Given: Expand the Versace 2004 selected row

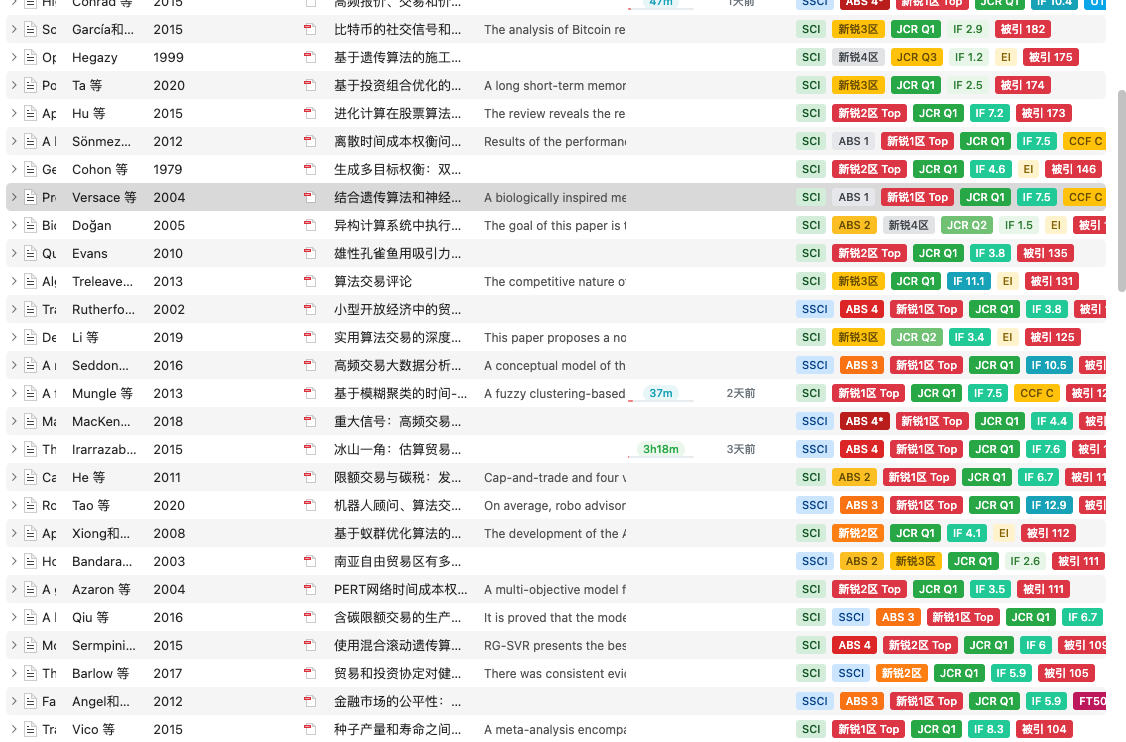Looking at the screenshot, I should click(14, 198).
